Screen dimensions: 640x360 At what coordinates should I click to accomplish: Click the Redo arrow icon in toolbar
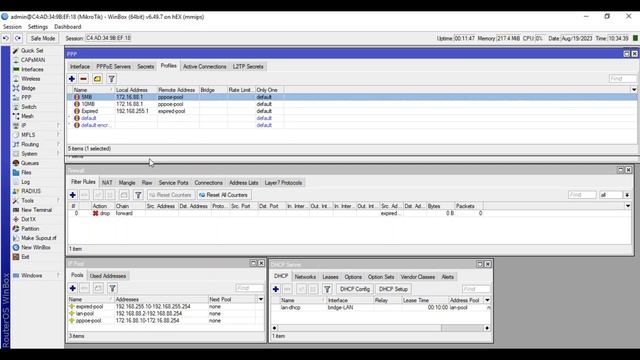(x=18, y=38)
